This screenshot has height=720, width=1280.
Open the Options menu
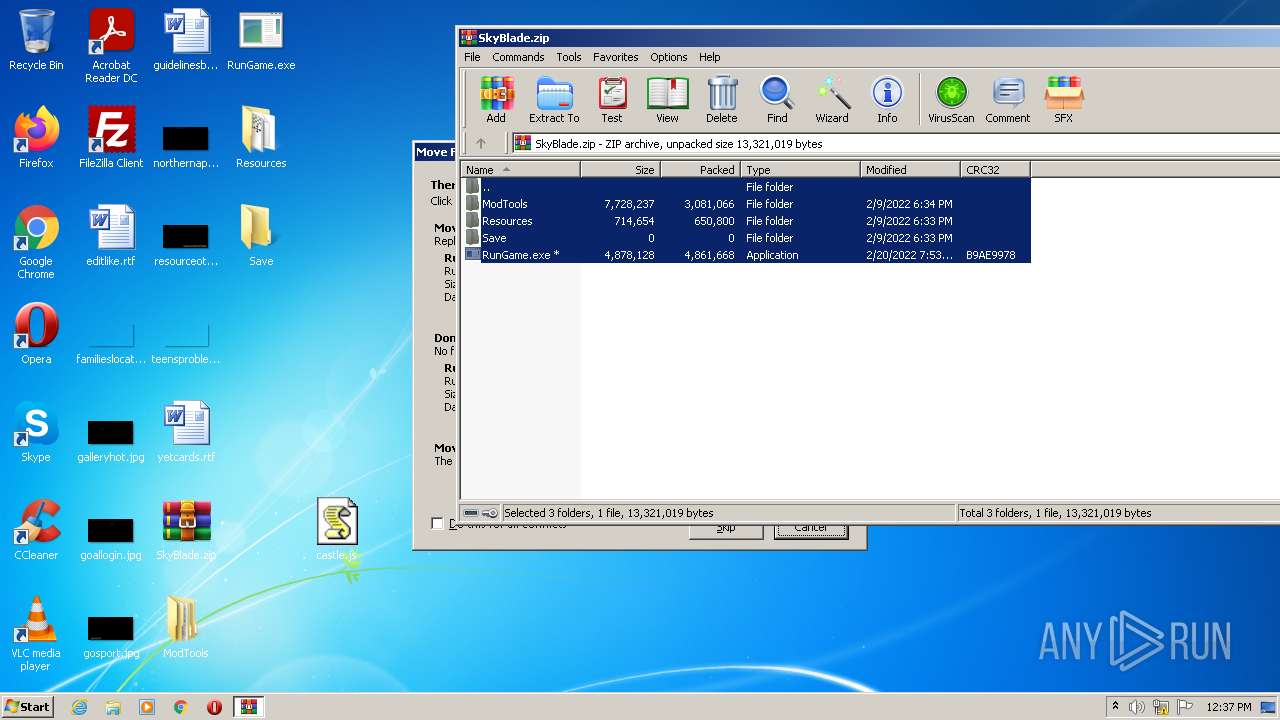coord(669,57)
